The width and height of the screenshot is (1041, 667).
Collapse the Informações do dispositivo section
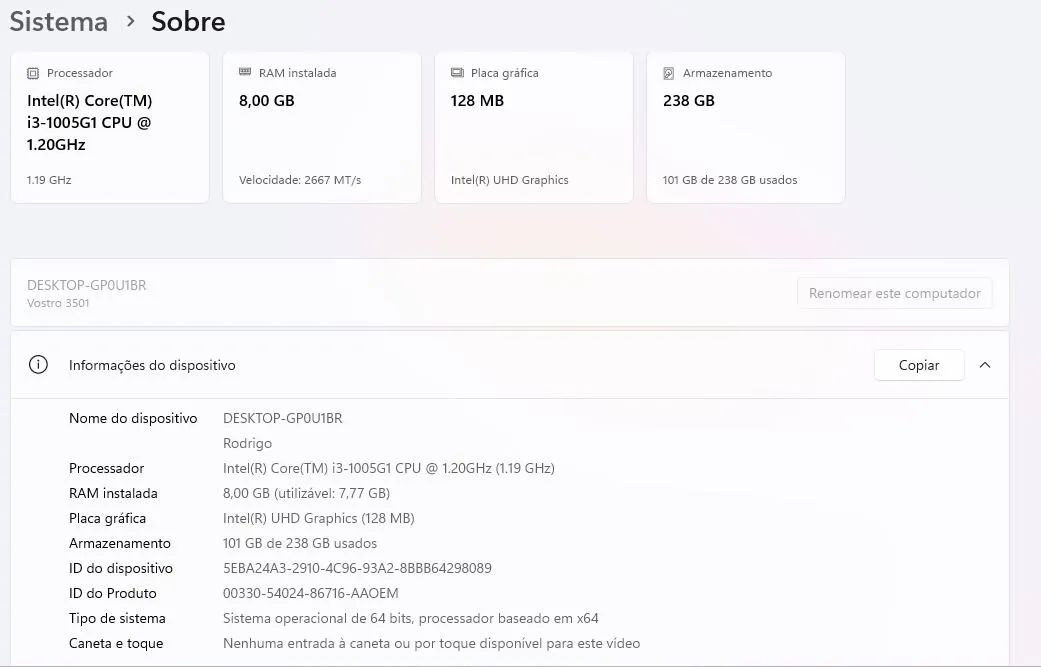point(985,365)
